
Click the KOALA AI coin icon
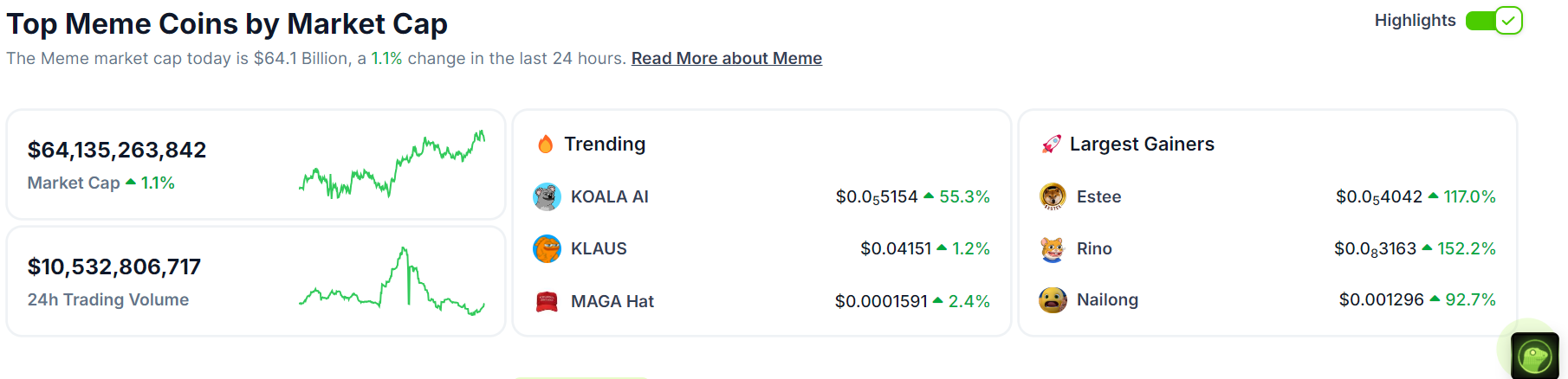tap(547, 197)
